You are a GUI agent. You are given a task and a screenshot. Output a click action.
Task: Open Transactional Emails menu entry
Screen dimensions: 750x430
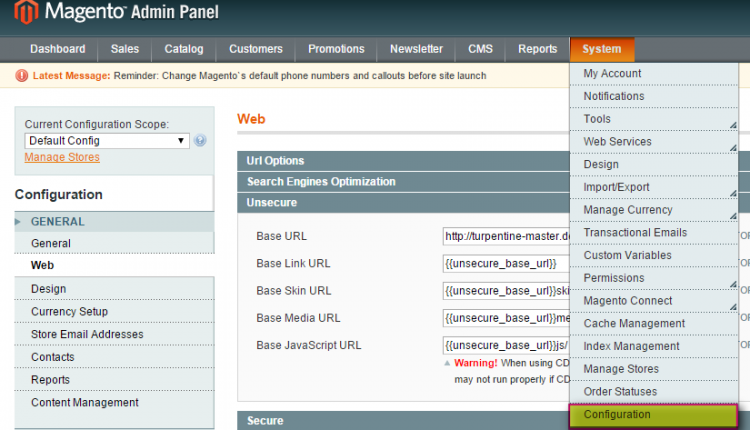click(654, 232)
